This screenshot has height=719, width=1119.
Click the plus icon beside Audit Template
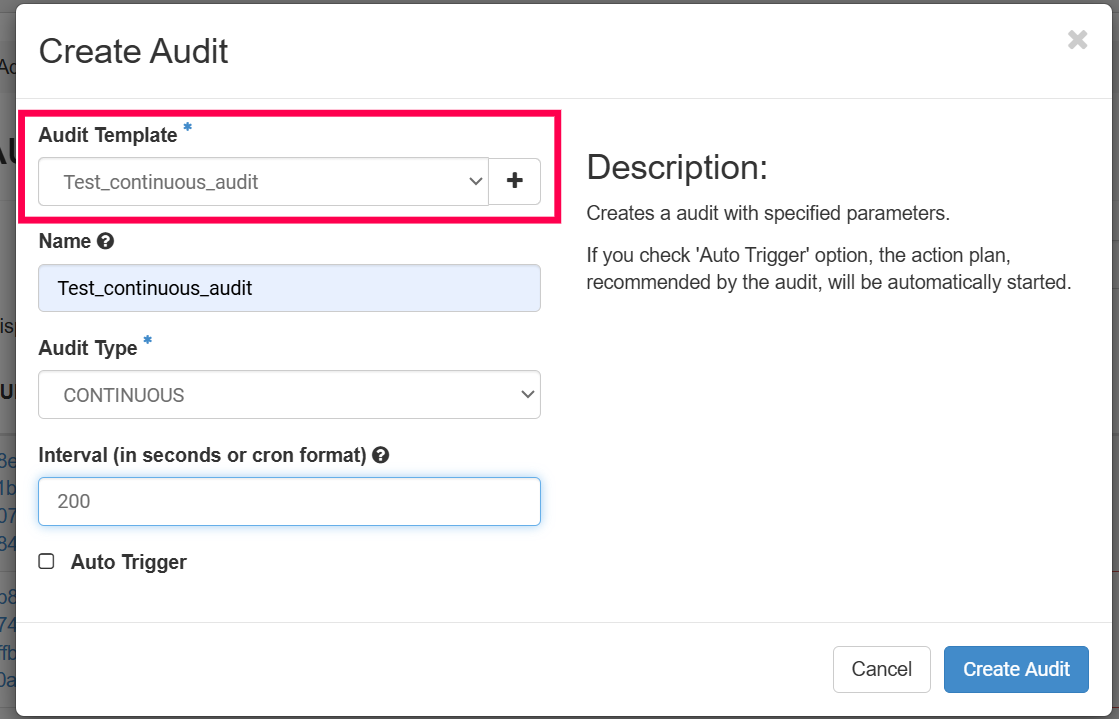(x=514, y=182)
